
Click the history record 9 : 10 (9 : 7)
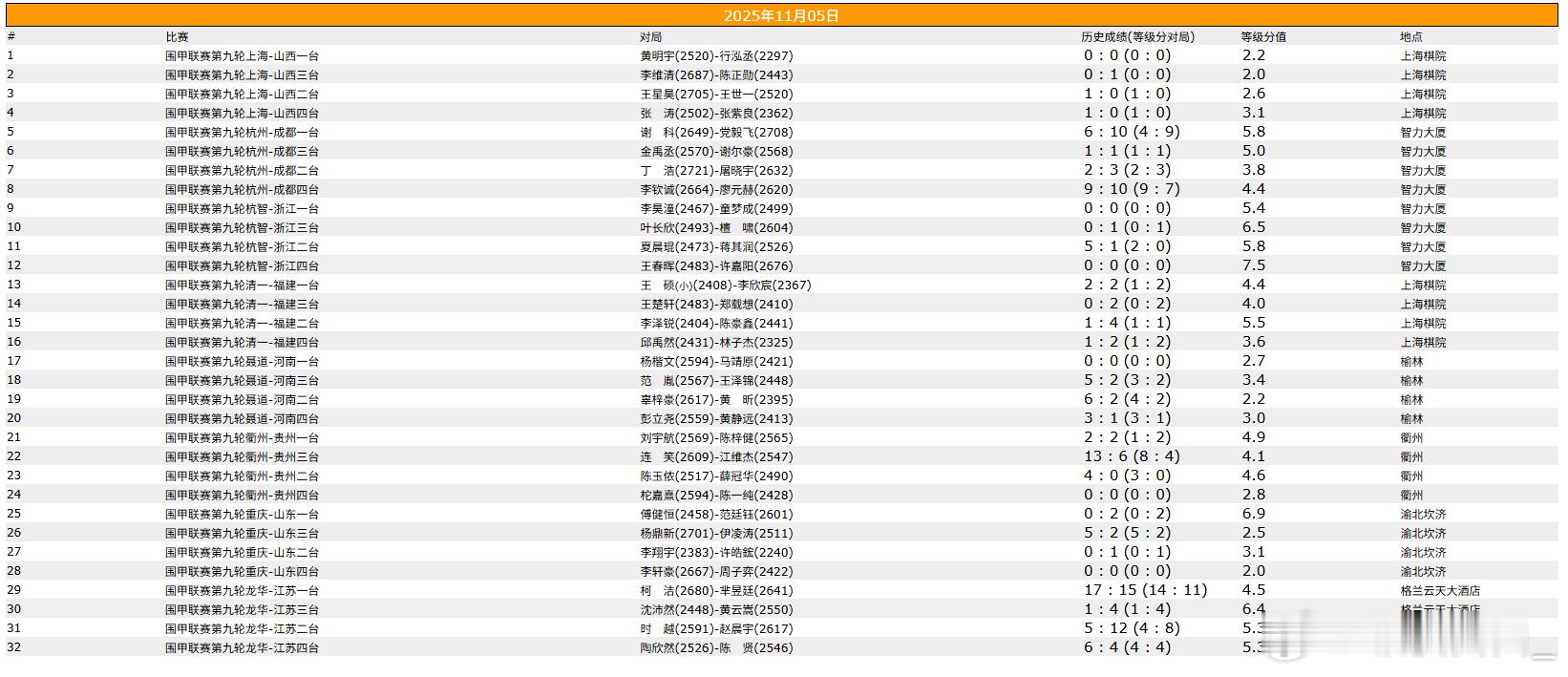point(1132,189)
